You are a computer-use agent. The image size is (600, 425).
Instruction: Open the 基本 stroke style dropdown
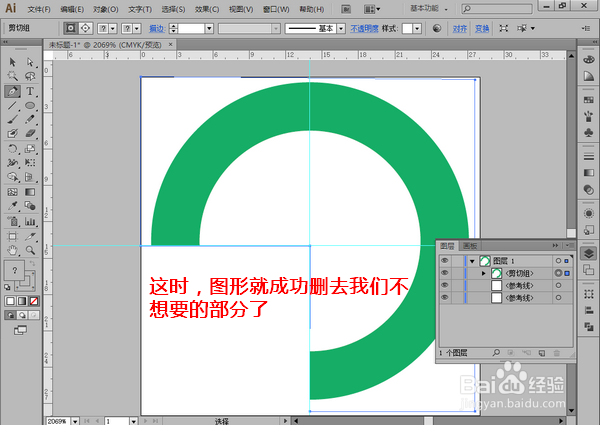341,28
